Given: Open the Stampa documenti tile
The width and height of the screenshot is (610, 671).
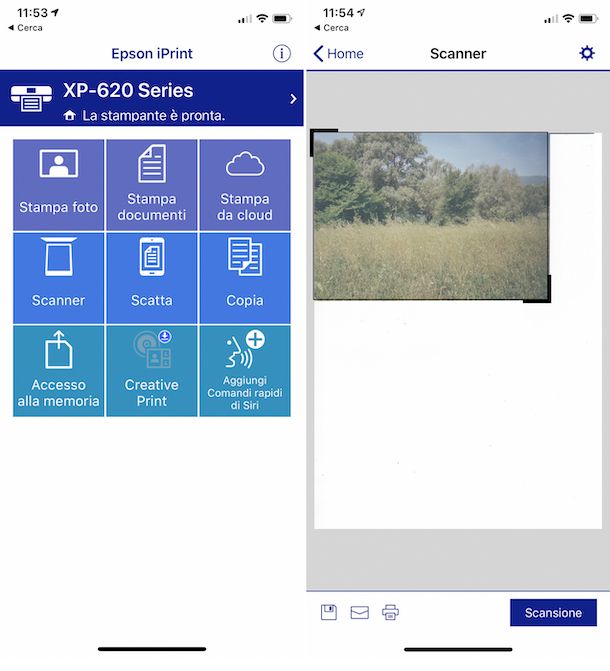Looking at the screenshot, I should click(152, 185).
